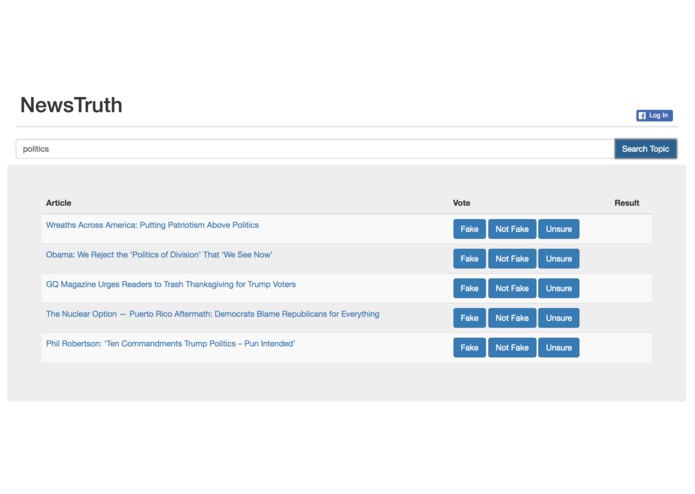This screenshot has width=695, height=494.
Task: Vote Unsure on The Nuclear Option article
Action: [558, 318]
